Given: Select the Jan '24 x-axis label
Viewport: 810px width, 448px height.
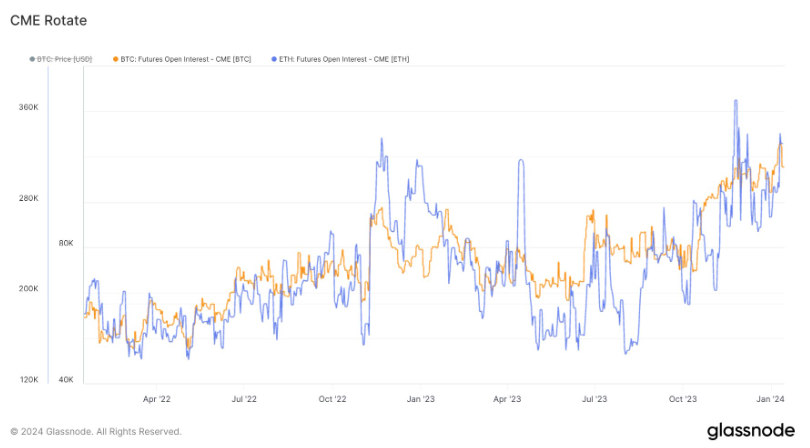Looking at the screenshot, I should click(769, 399).
